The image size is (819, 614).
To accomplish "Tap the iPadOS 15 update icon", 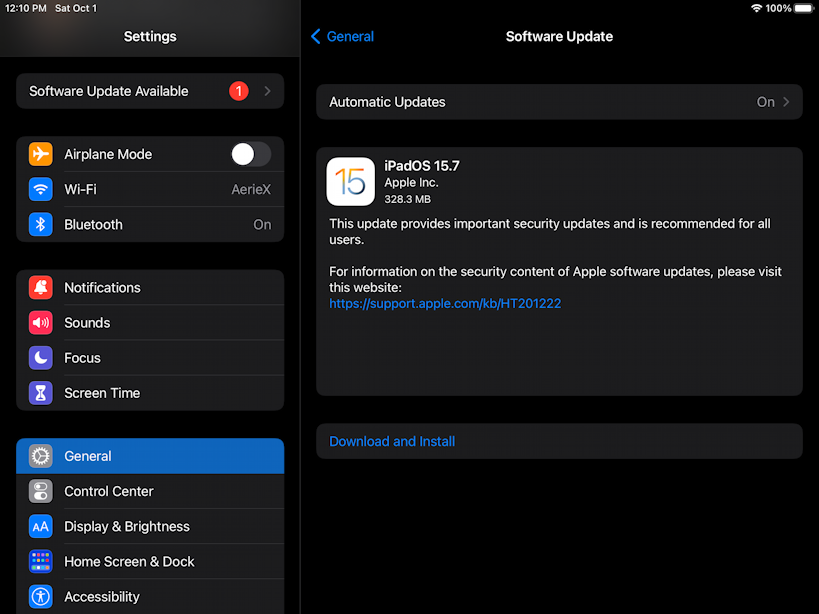I will click(350, 182).
